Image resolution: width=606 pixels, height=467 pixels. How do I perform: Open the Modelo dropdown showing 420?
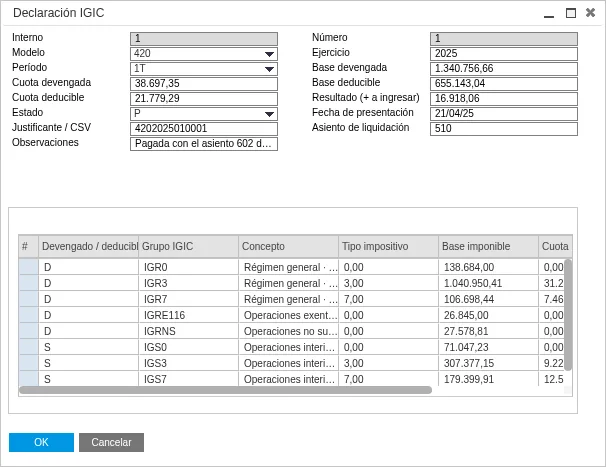coord(204,54)
